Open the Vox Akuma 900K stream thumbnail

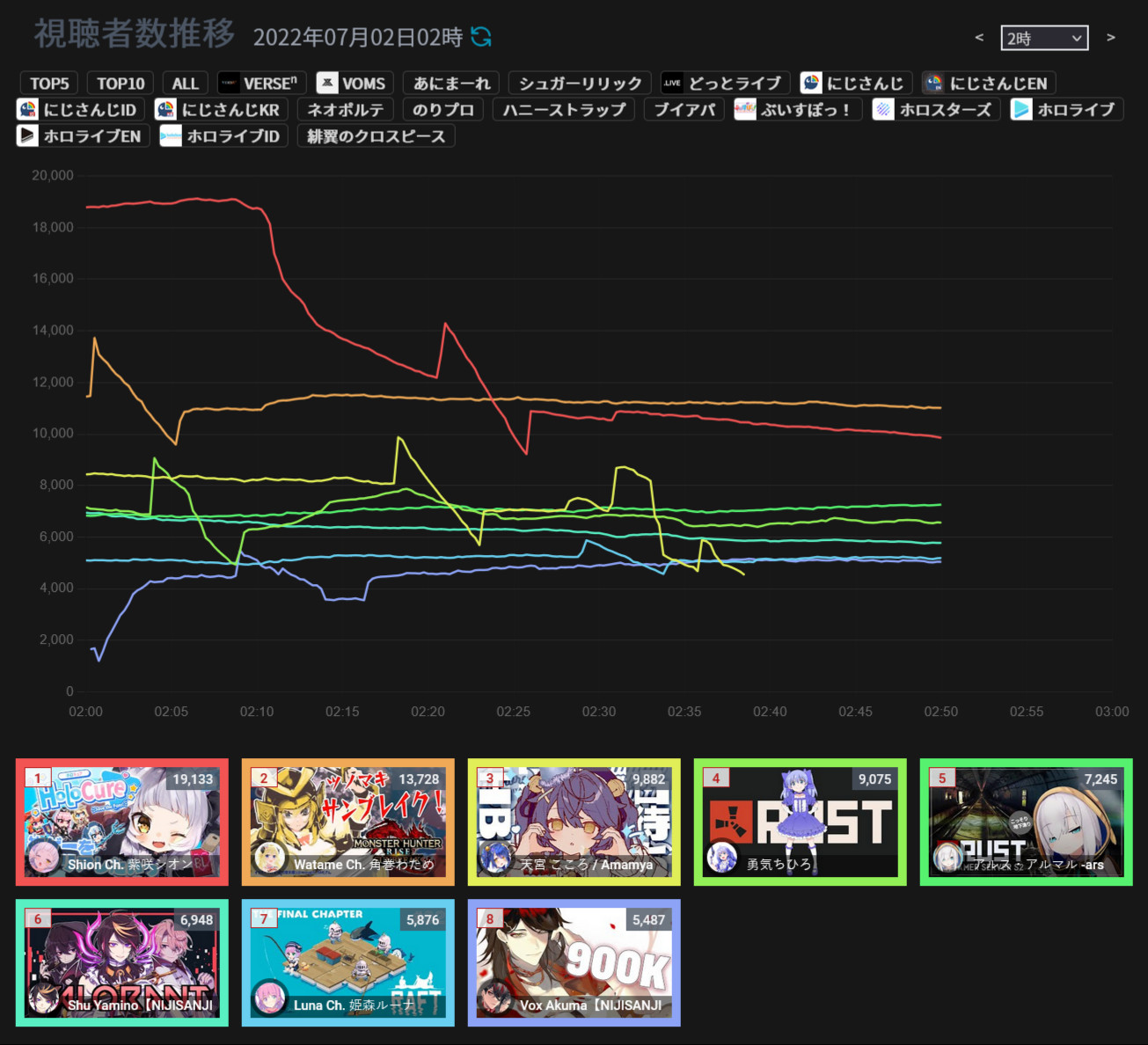coord(574,962)
